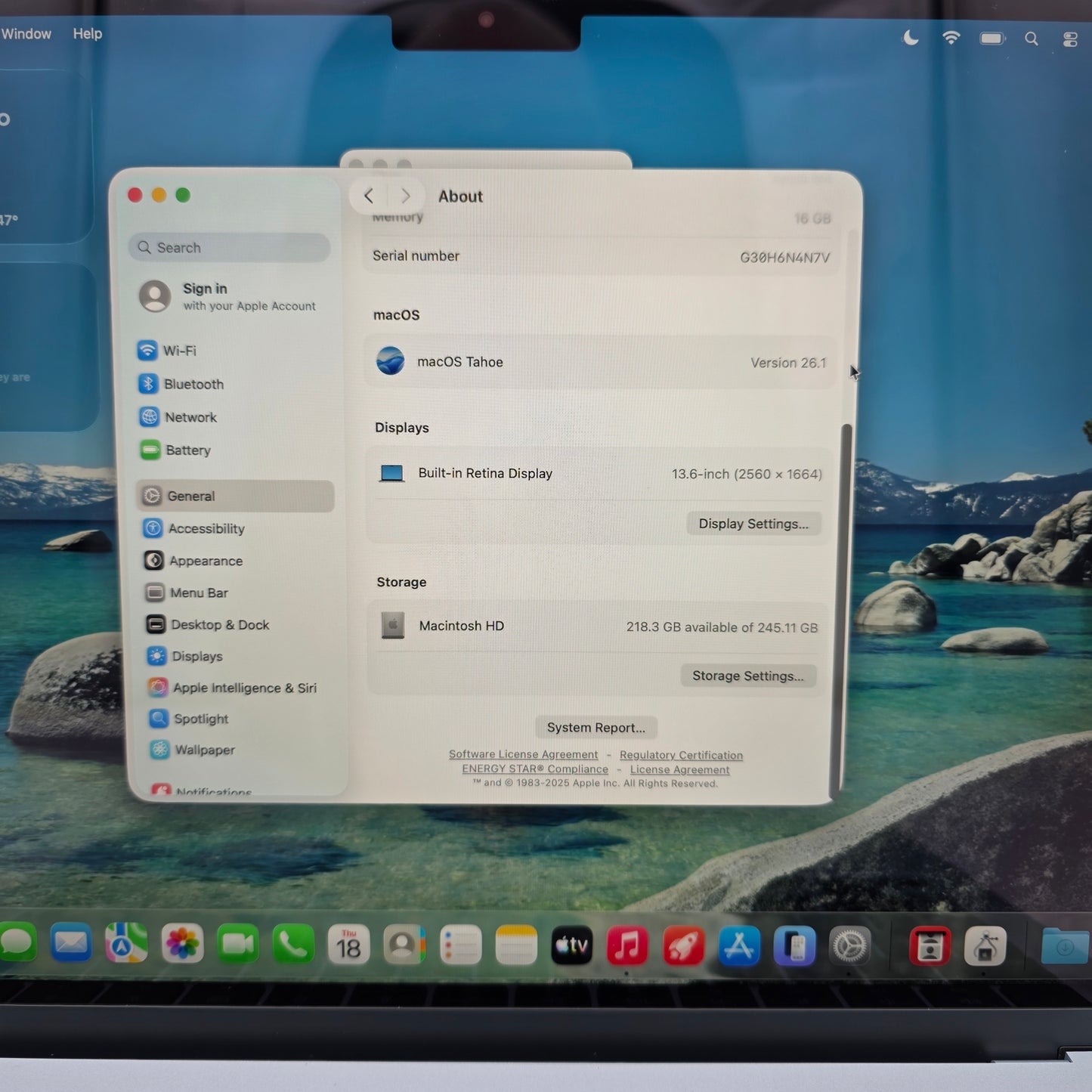The width and height of the screenshot is (1092, 1092).
Task: Open Desktop & Dock settings
Action: (x=219, y=624)
